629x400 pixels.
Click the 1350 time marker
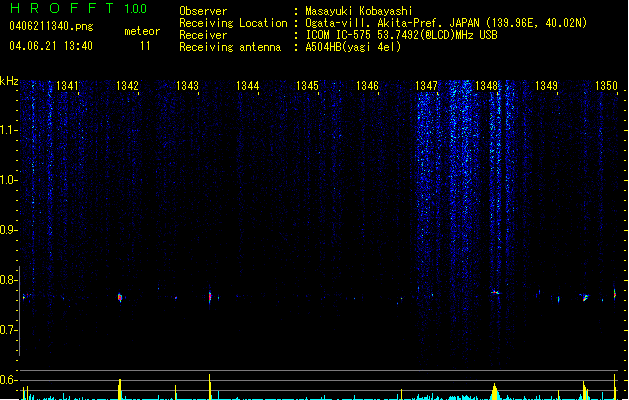point(606,86)
